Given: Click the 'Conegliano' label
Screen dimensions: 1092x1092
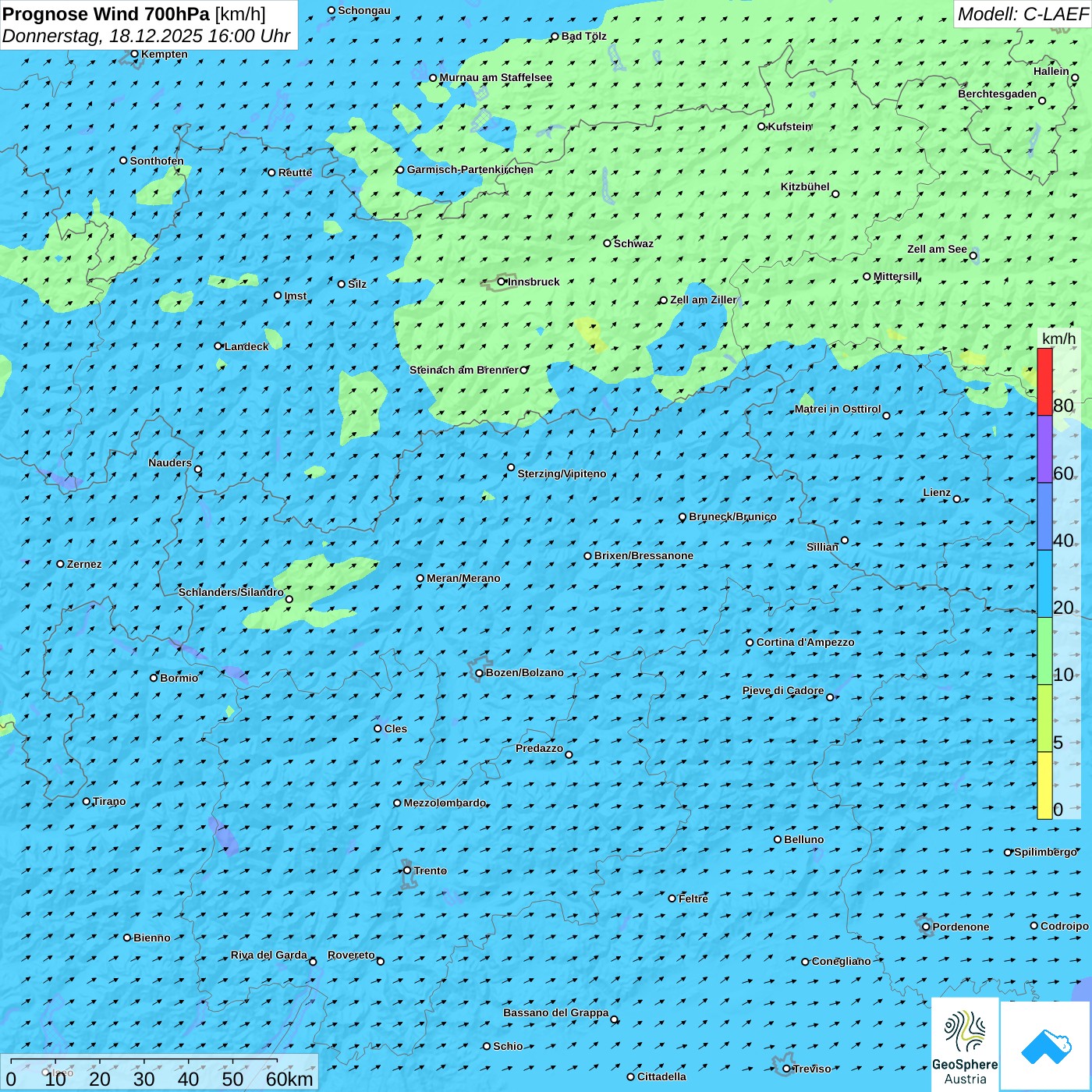Looking at the screenshot, I should pos(841,961).
